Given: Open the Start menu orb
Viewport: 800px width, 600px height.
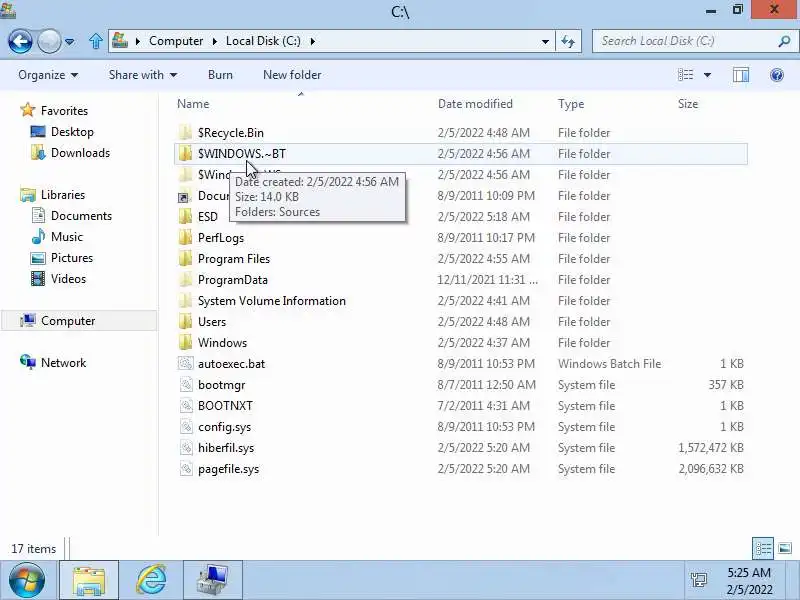Looking at the screenshot, I should pos(27,580).
